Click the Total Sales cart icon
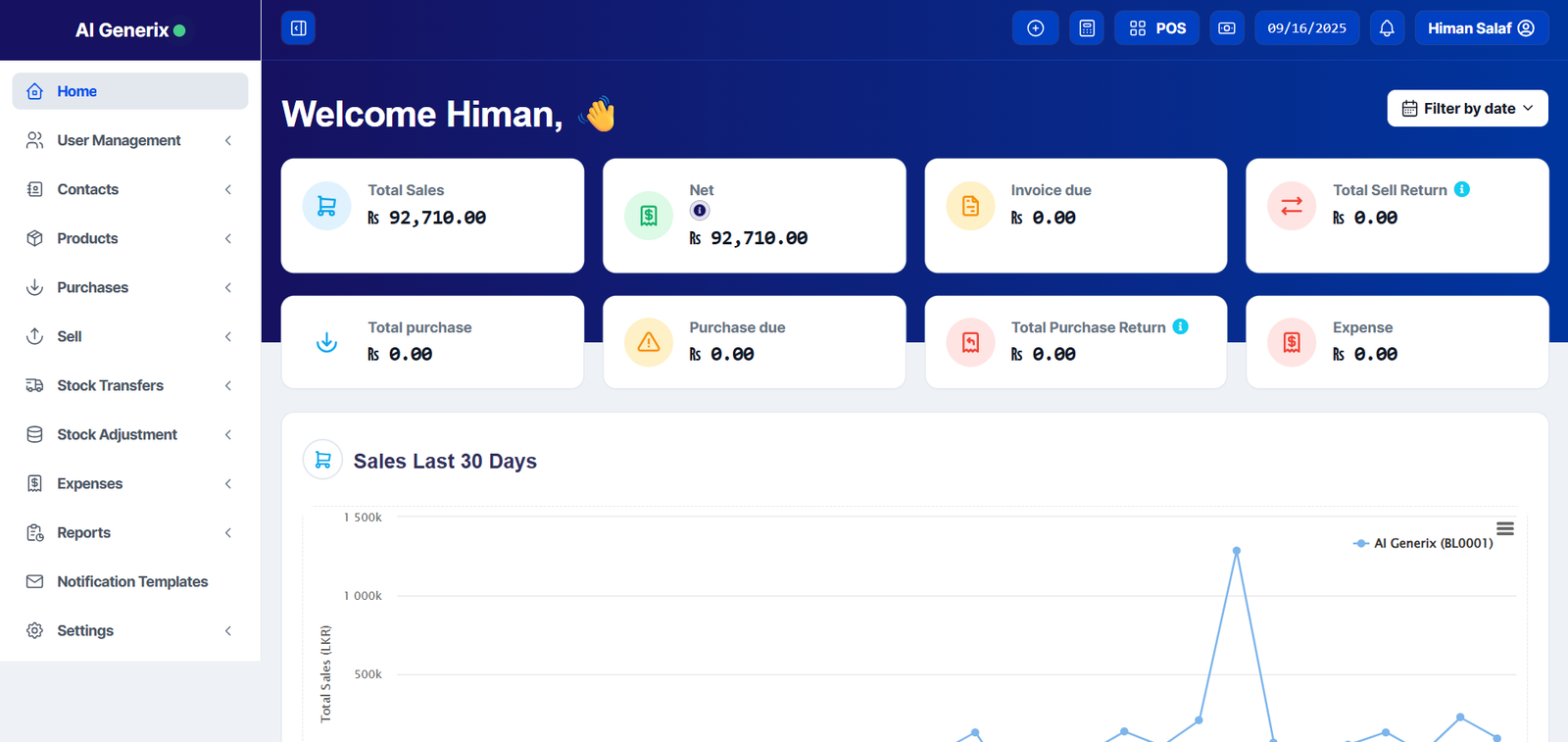This screenshot has height=742, width=1568. tap(326, 206)
